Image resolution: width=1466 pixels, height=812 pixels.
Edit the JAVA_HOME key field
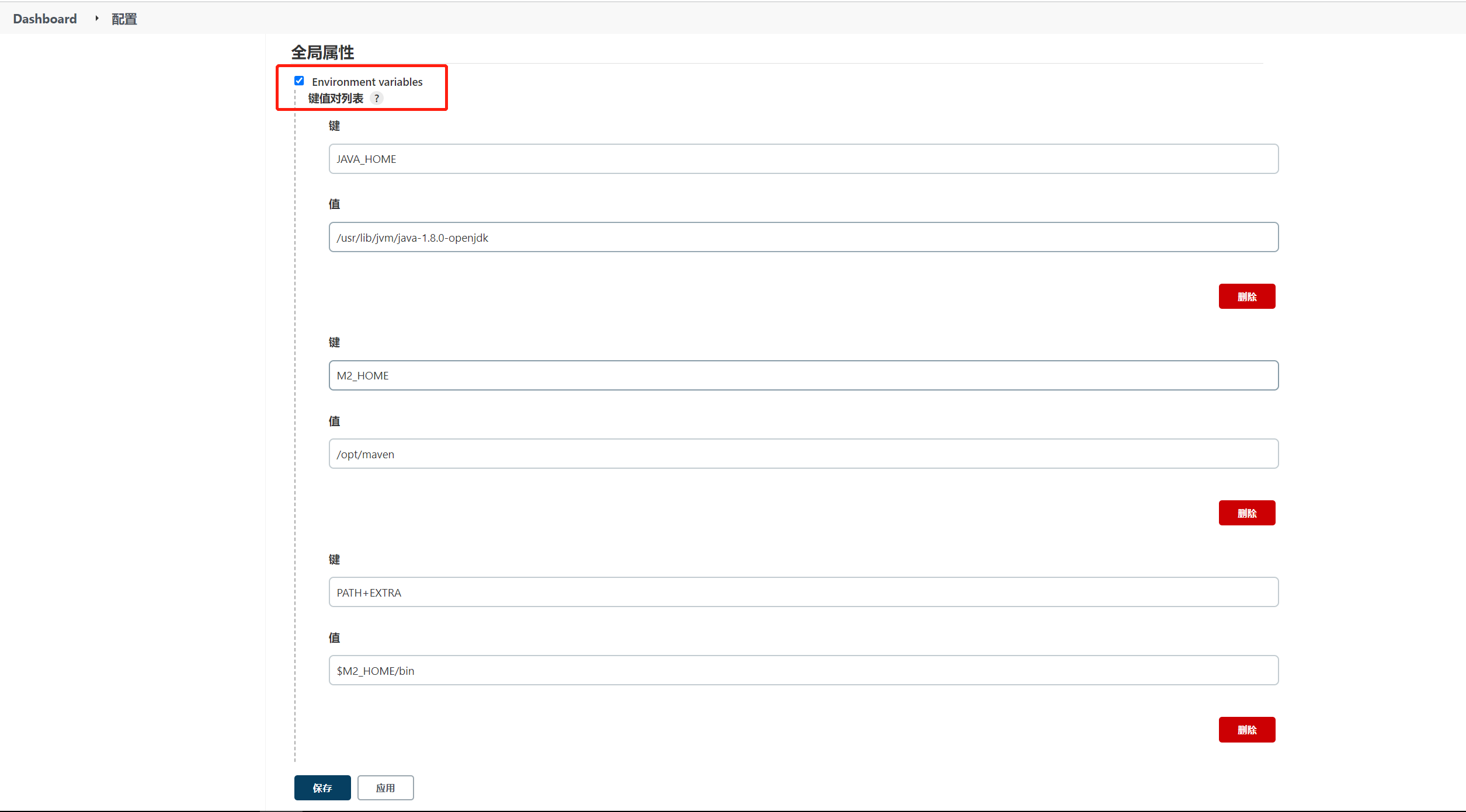[x=804, y=159]
